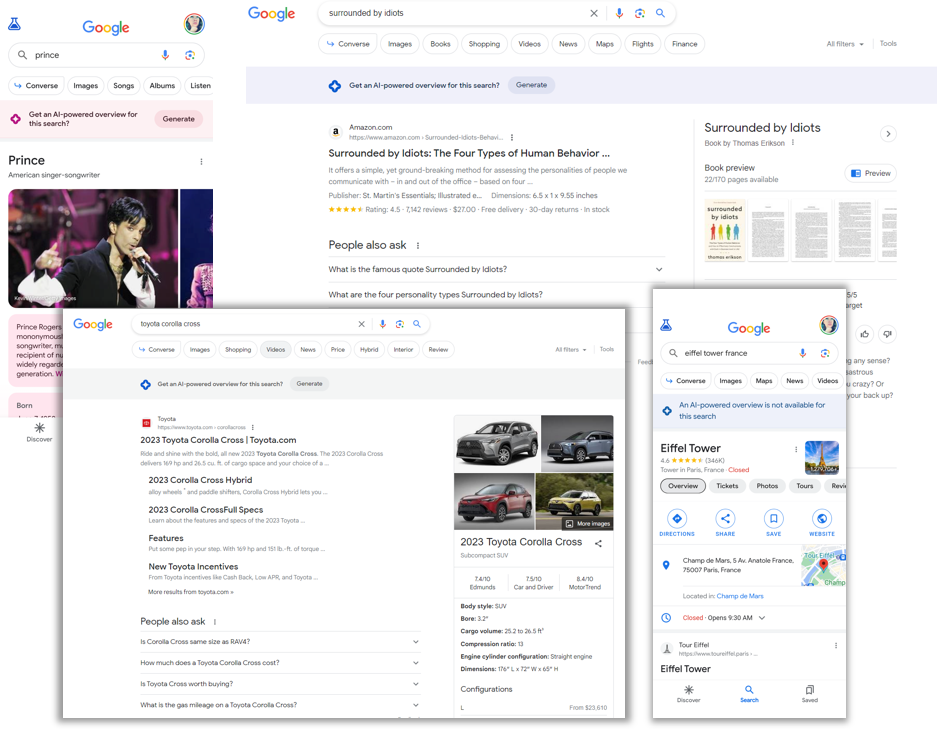
Task: Click search magnifier in toyota corolla cross bar
Action: tap(417, 324)
